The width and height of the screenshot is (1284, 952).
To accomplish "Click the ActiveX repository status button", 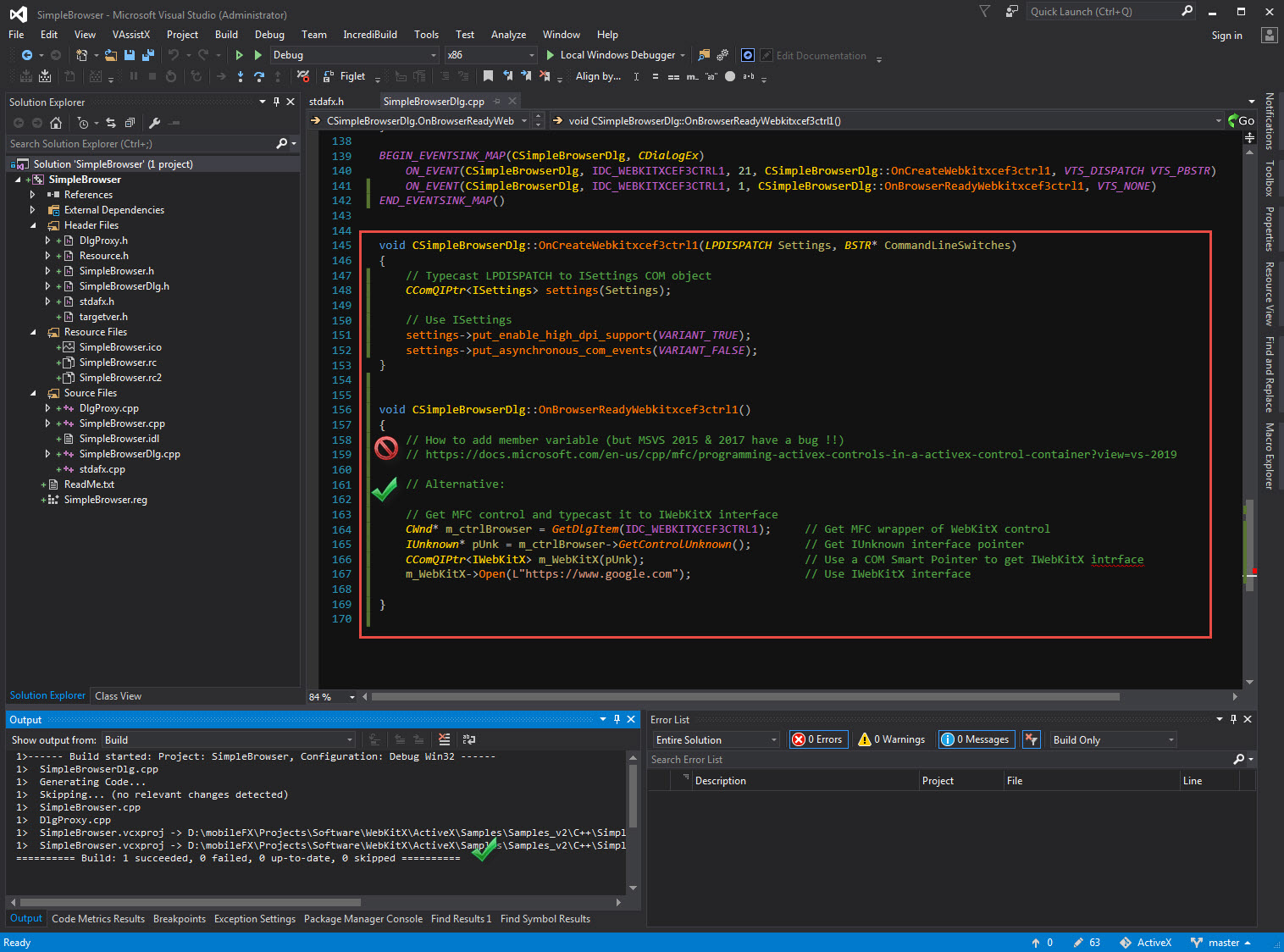I will [1145, 943].
